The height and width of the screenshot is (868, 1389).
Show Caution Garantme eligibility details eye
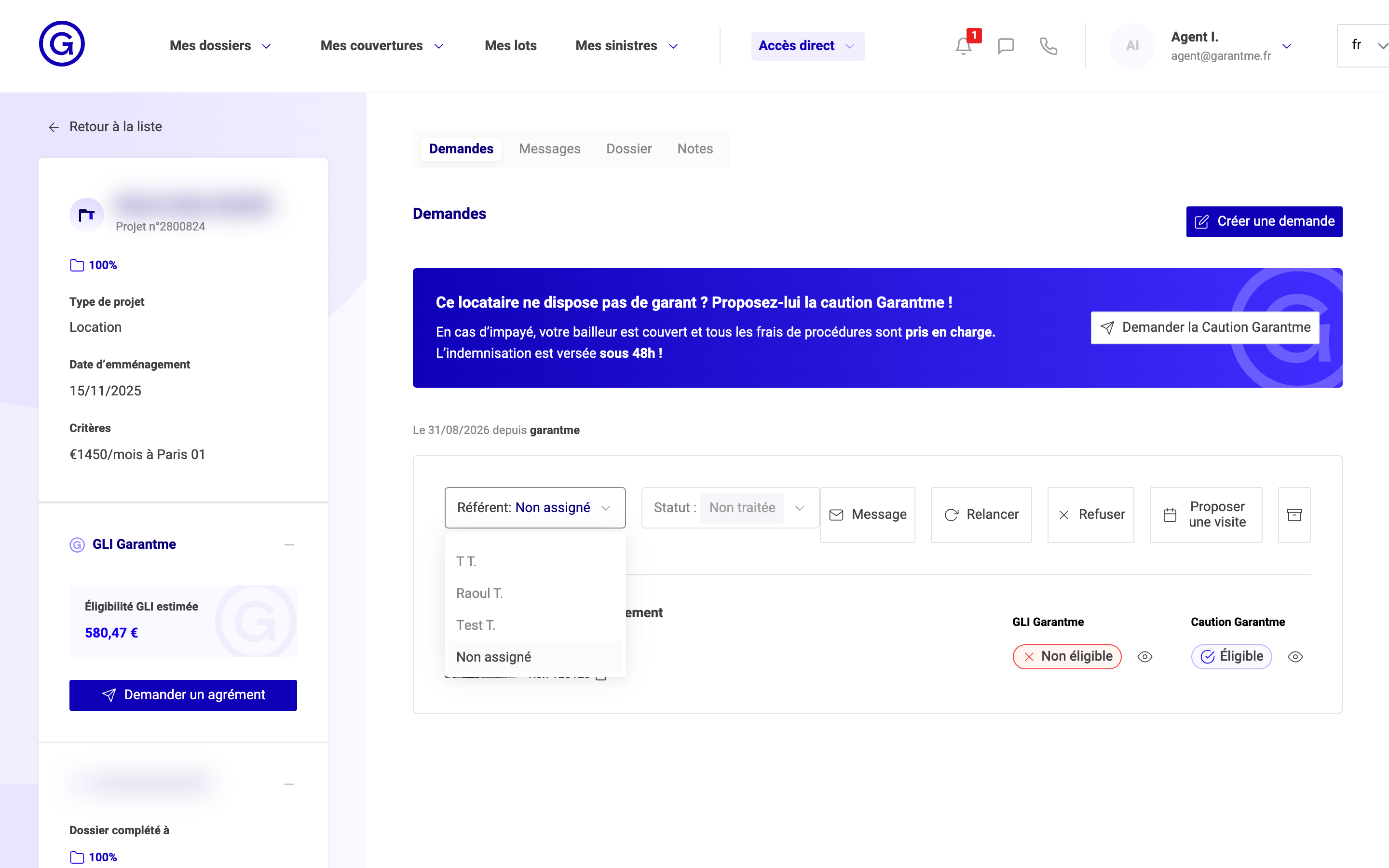click(x=1295, y=657)
